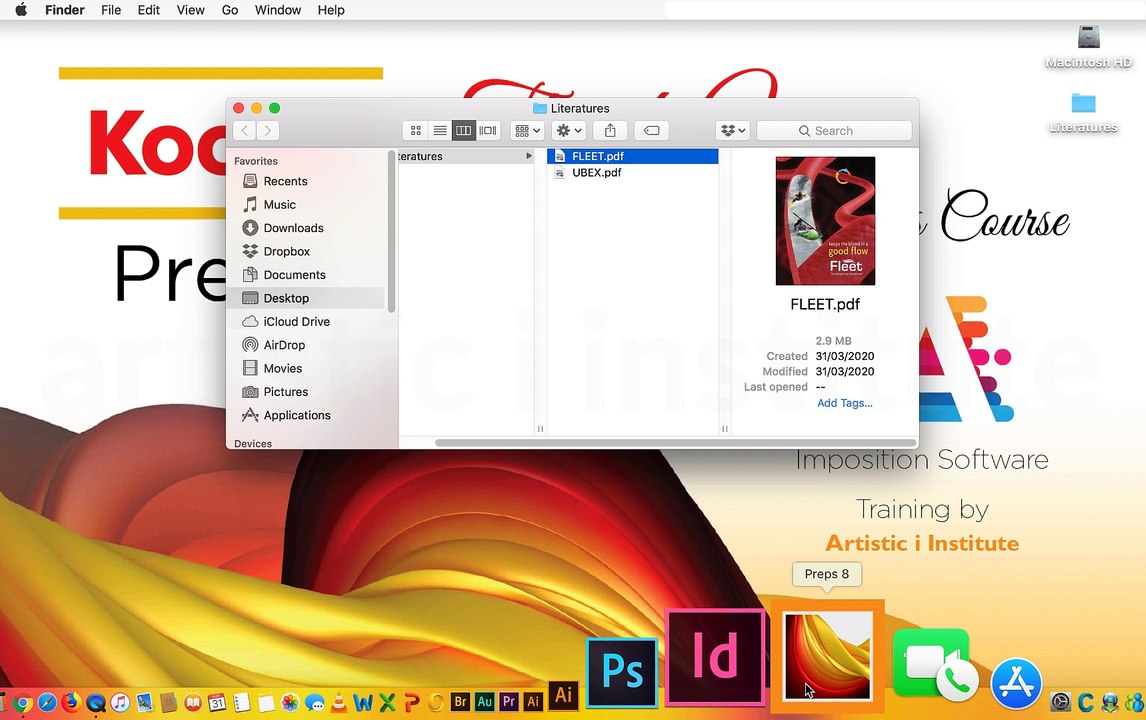Screen dimensions: 1146x720
Task: Select the FLEET.pdf file
Action: tap(632, 156)
